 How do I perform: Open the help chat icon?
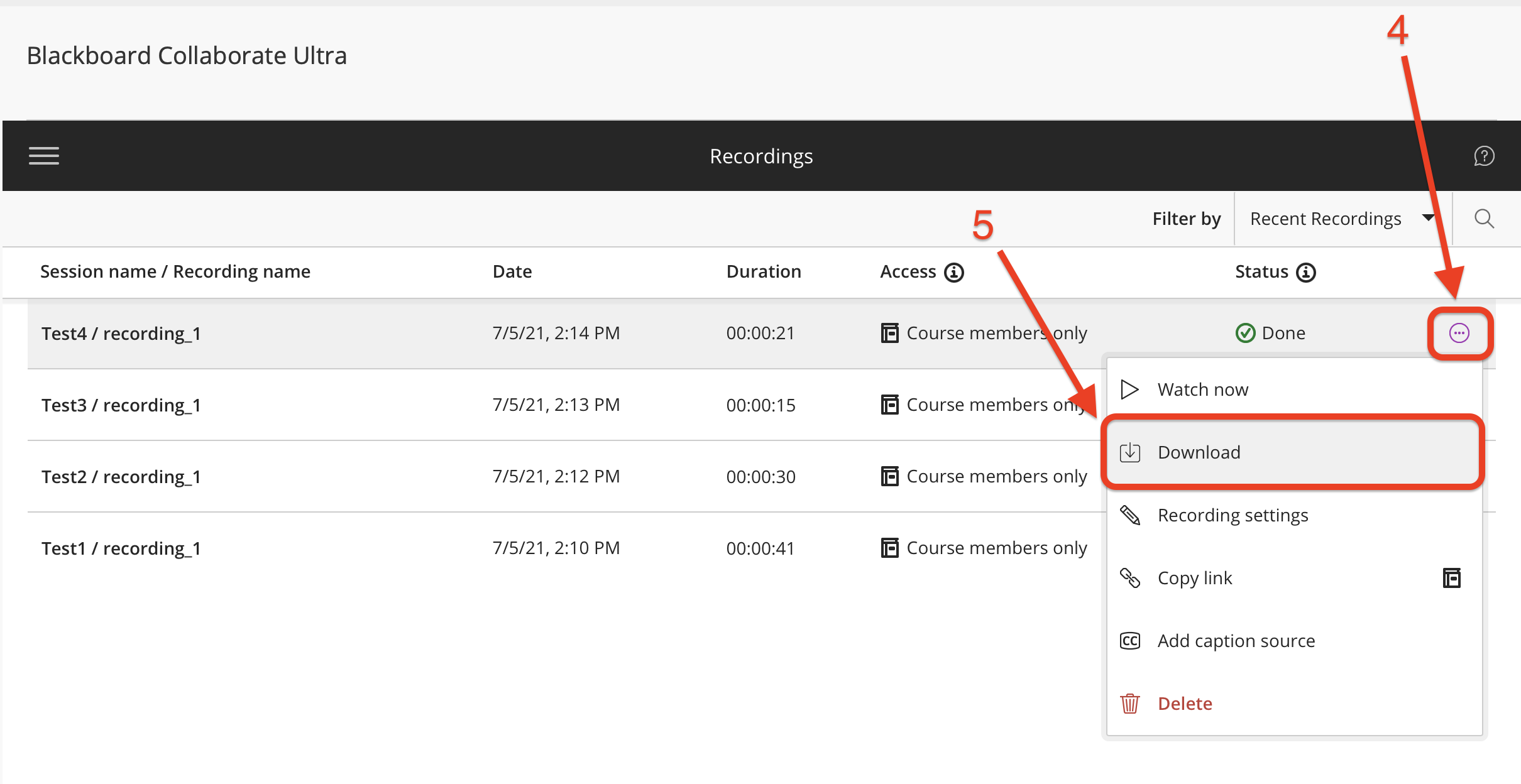point(1484,156)
